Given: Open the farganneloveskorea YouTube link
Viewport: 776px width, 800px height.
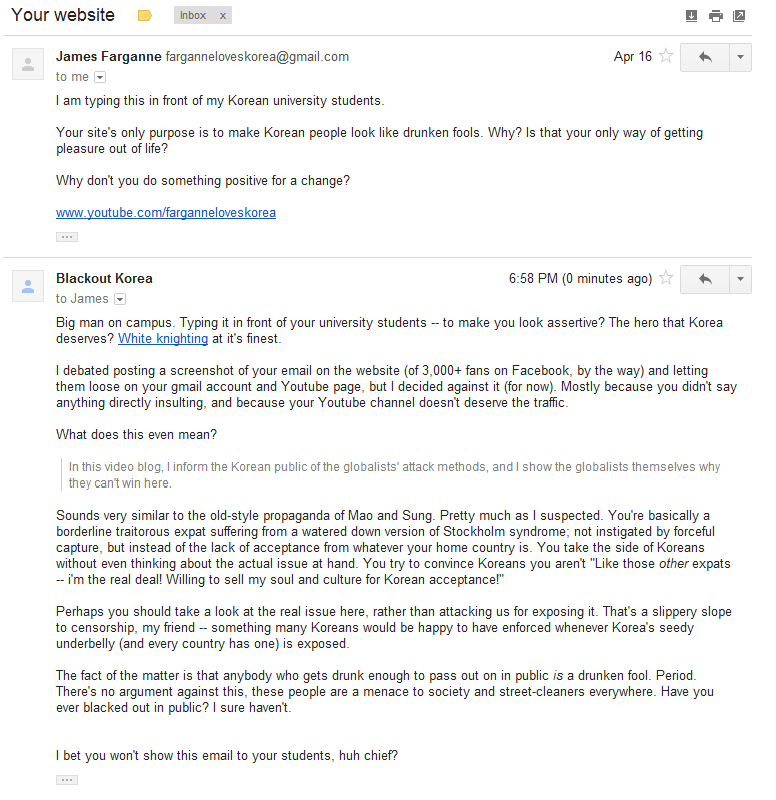Looking at the screenshot, I should (166, 213).
